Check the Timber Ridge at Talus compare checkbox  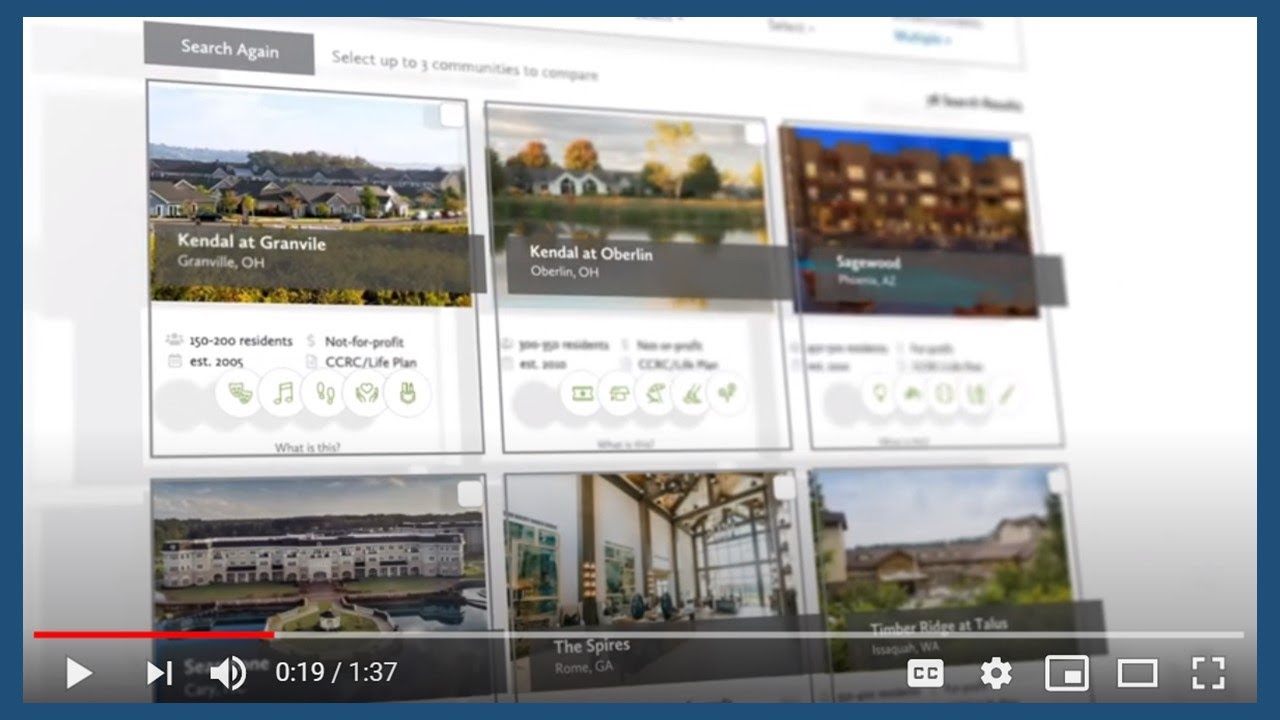(x=1057, y=481)
